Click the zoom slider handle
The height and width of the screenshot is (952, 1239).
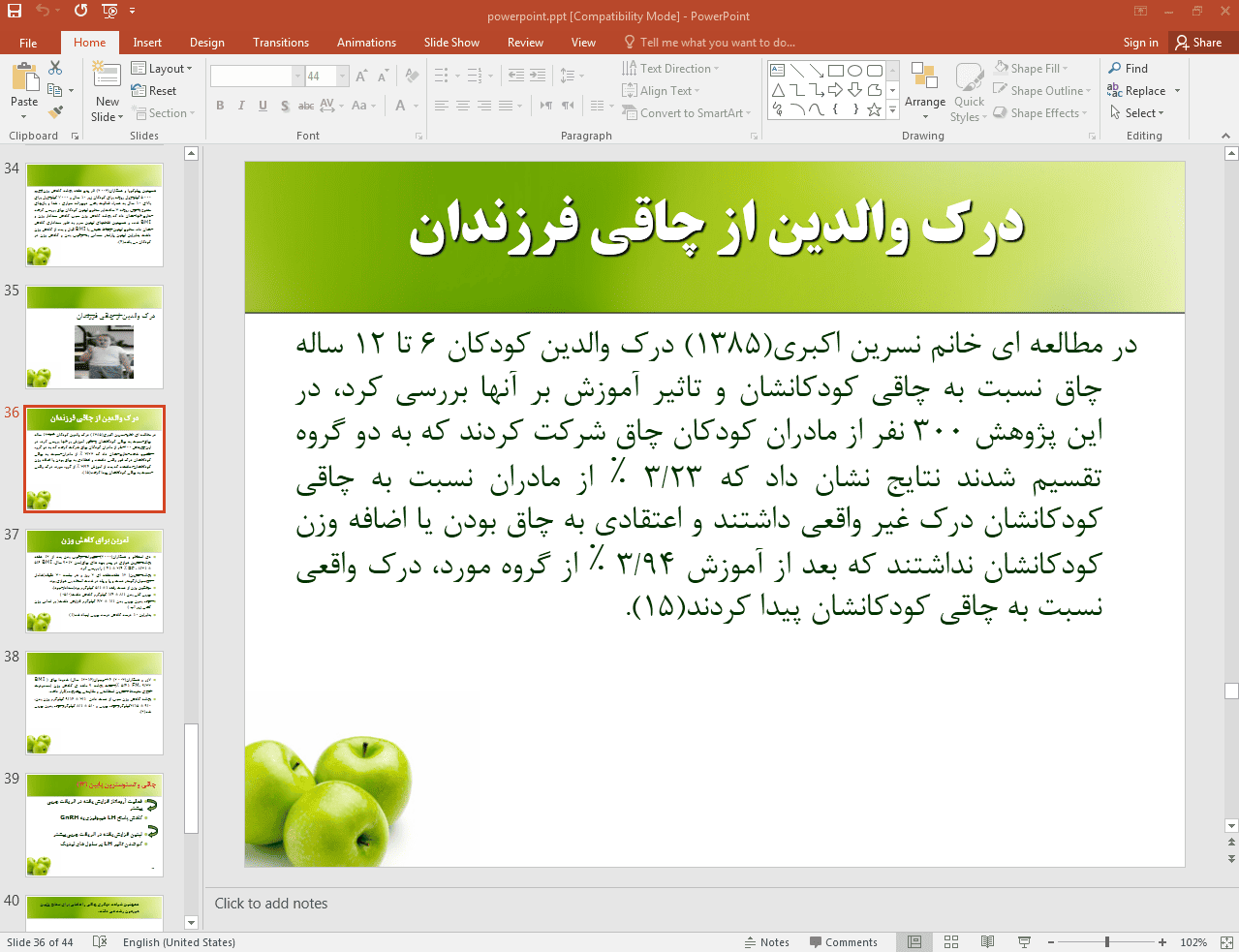(x=1106, y=942)
